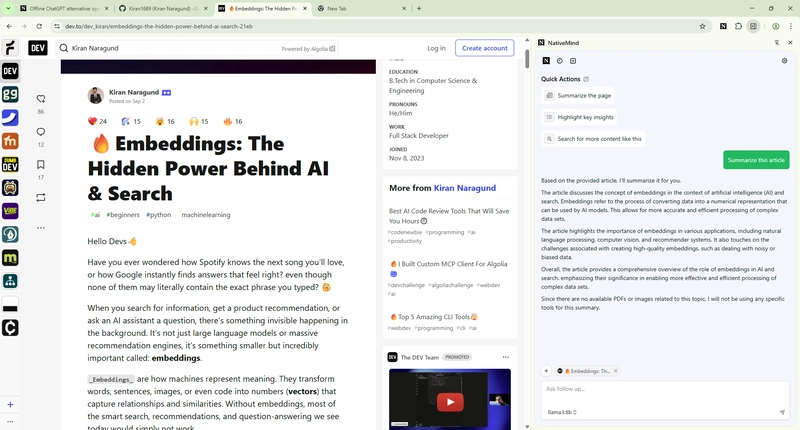Open the green 'm' community icon

10,258
